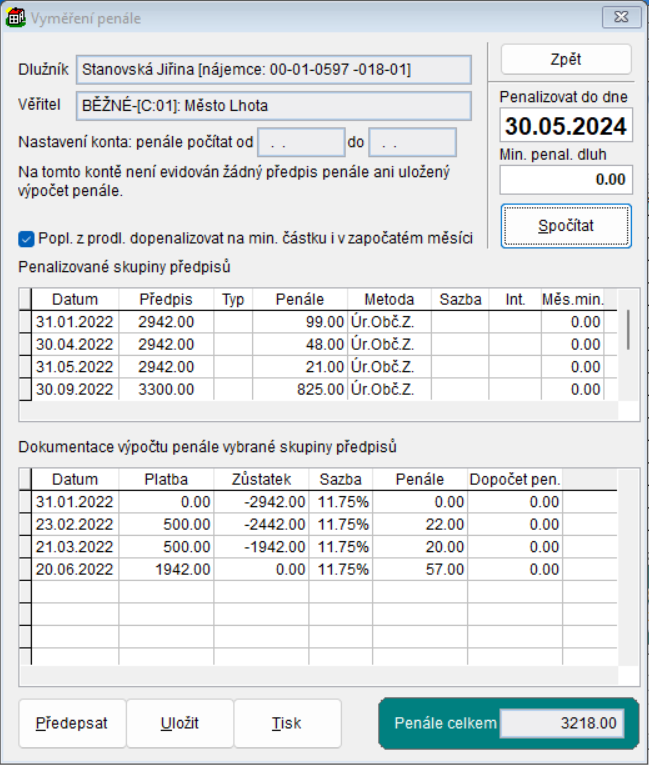Screen dimensions: 649x765
Task: Toggle the Popl. z prodl. dopenalizovat checkbox
Action: [x=26, y=239]
